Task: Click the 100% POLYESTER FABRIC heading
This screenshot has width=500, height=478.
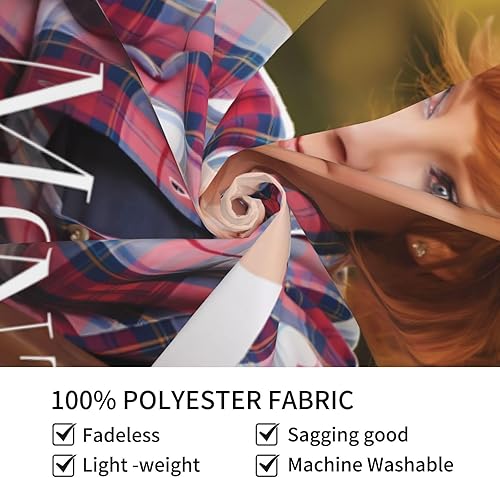Action: tap(202, 400)
